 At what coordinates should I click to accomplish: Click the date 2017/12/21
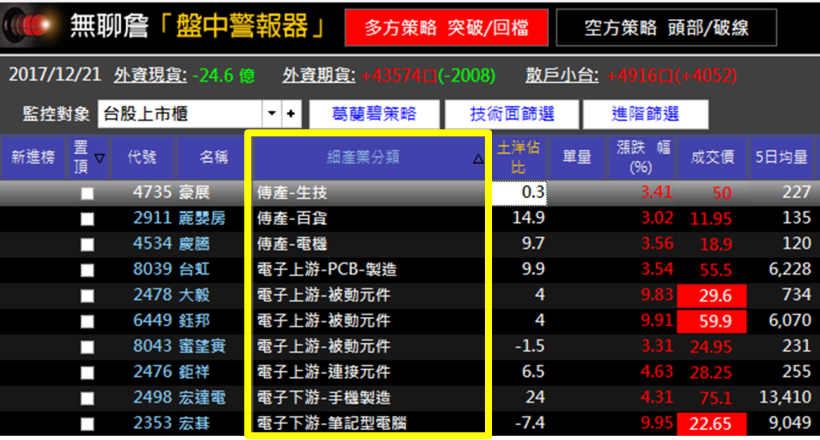coord(54,75)
